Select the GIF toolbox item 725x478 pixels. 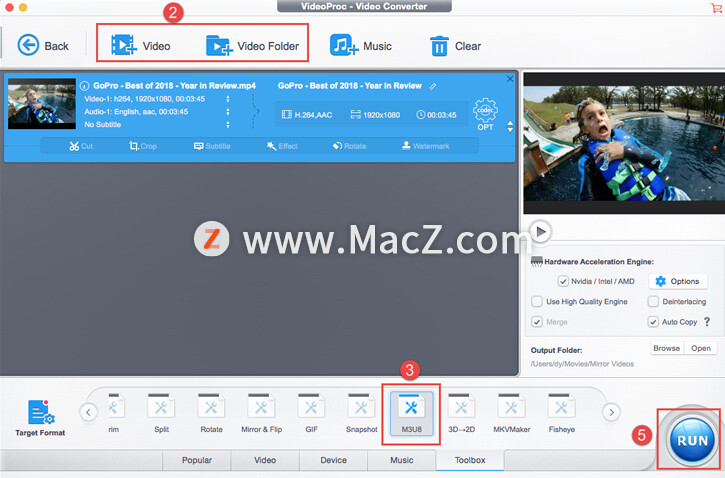[x=311, y=413]
